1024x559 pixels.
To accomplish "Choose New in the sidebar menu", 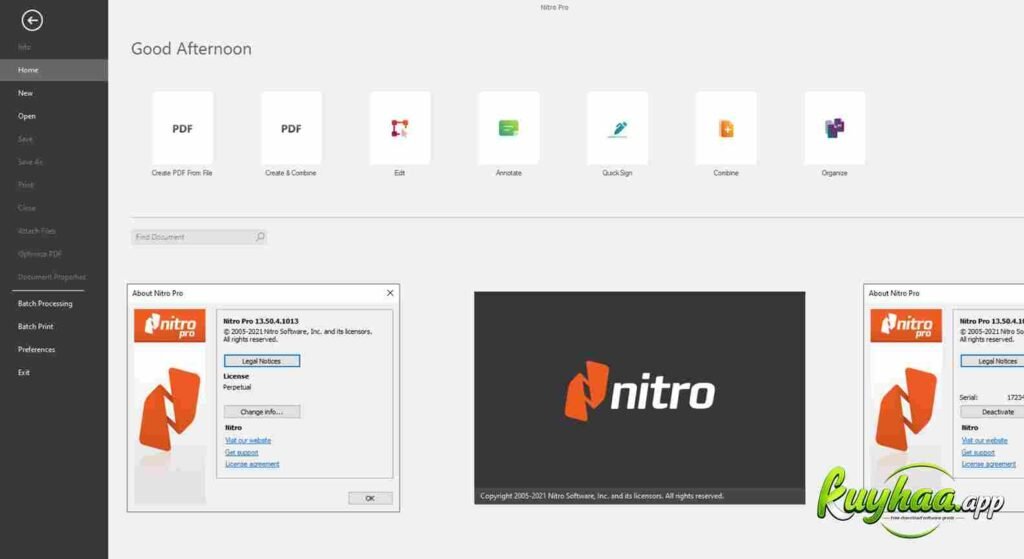I will (25, 93).
